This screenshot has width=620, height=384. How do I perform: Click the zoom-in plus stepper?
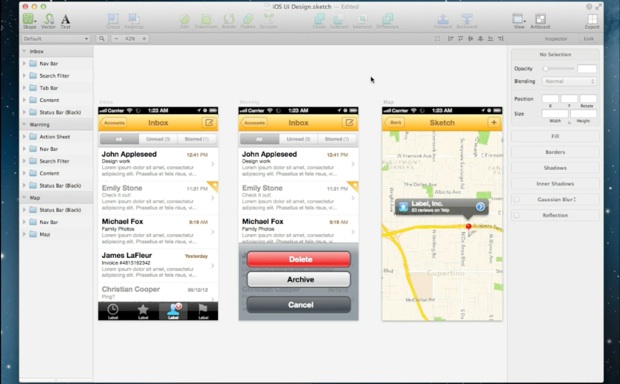(x=144, y=39)
